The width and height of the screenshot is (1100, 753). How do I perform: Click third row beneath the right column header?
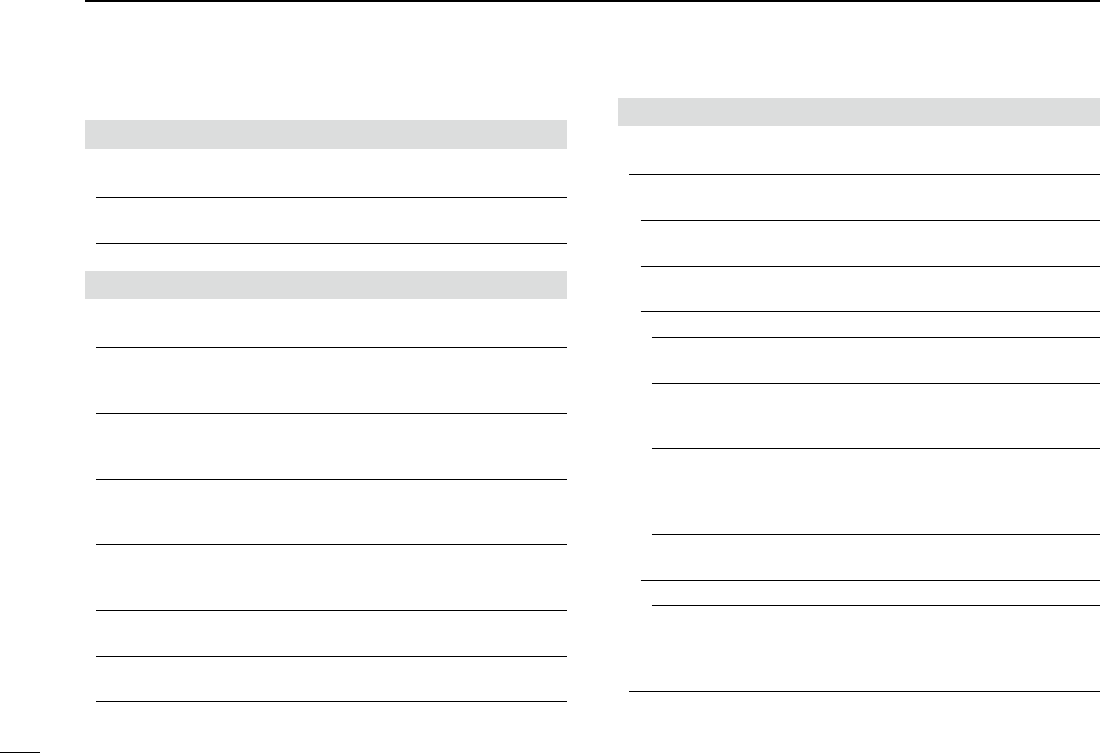coord(865,243)
